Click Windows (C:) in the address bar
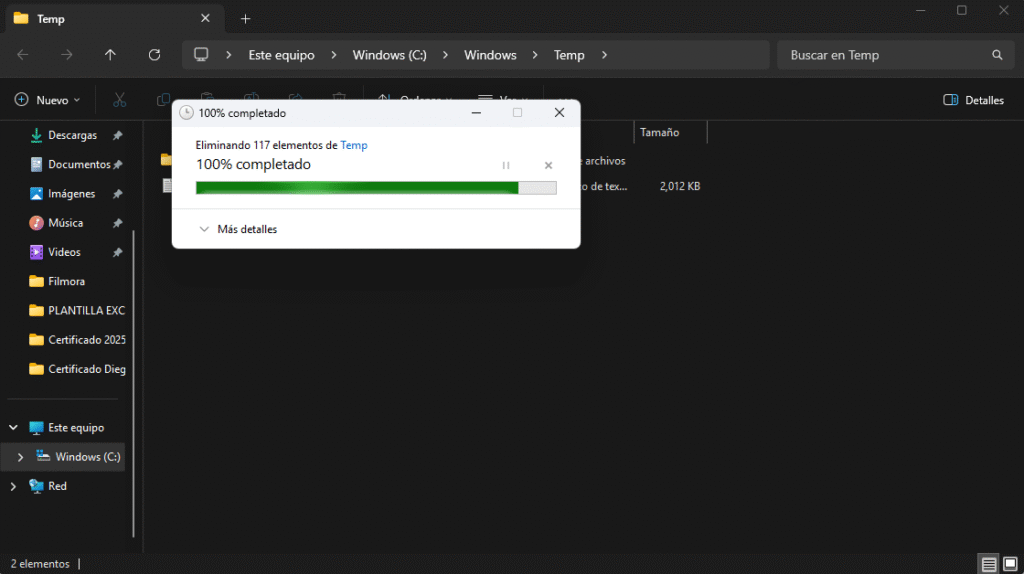This screenshot has height=574, width=1024. coord(390,55)
